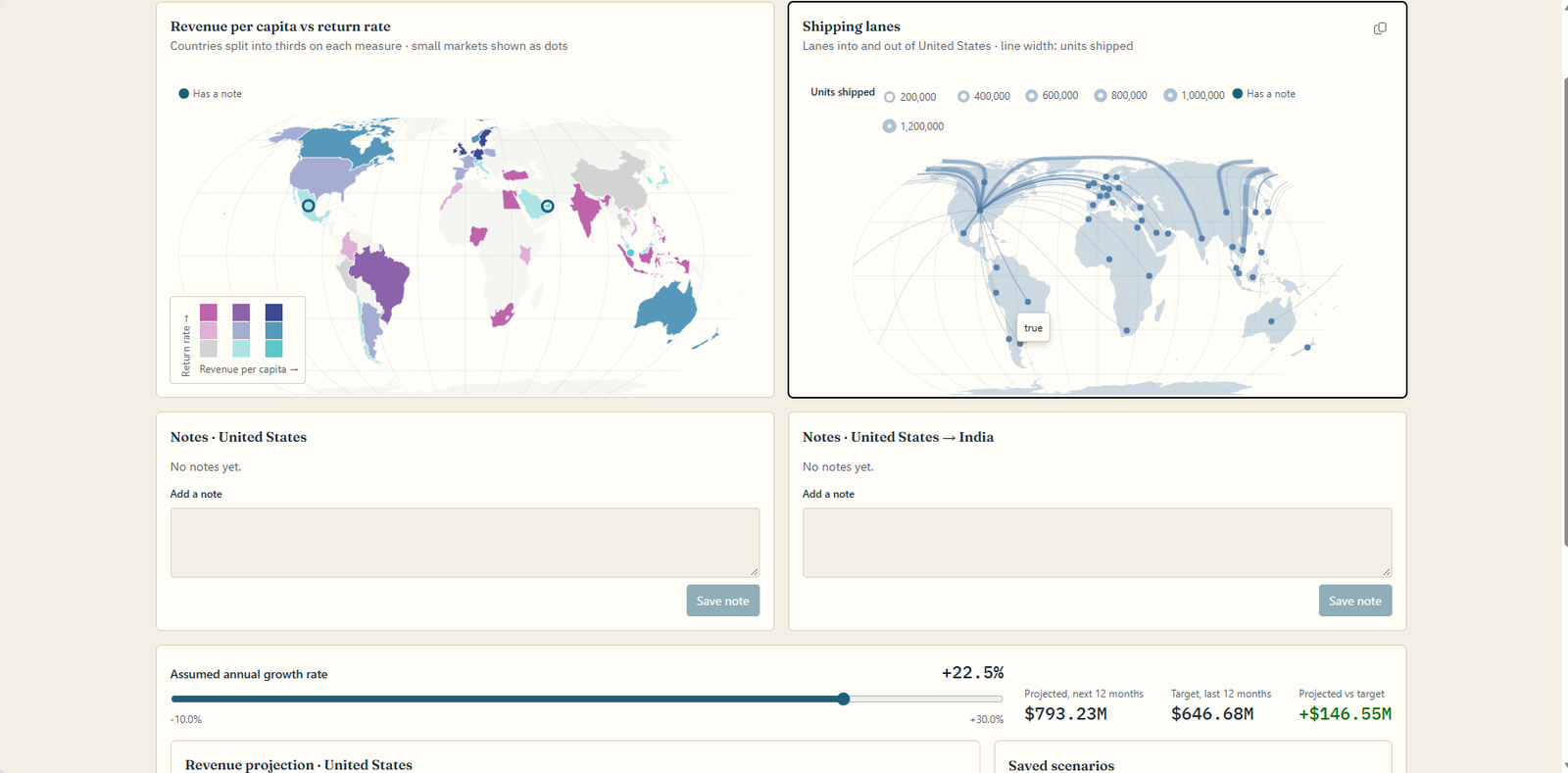Viewport: 1568px width, 773px height.
Task: Select the ringed note marker on the Arabian Peninsula
Action: (x=548, y=207)
